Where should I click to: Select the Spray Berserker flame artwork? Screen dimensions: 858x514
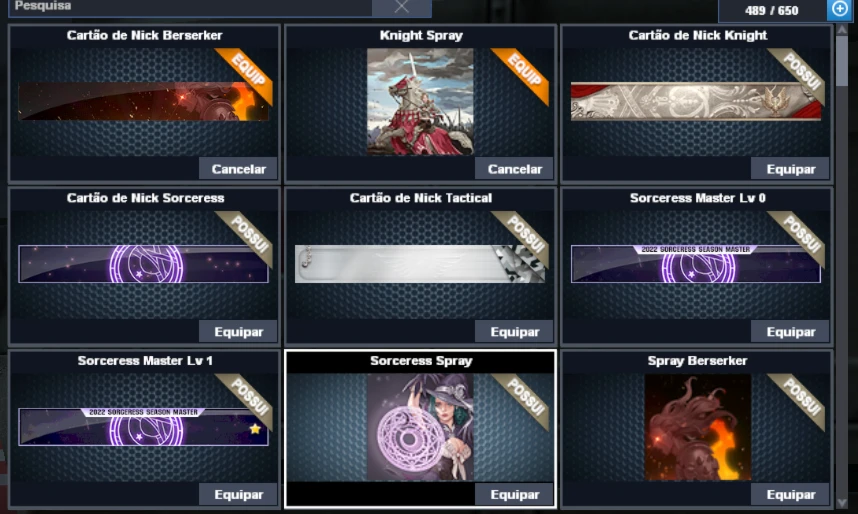698,427
